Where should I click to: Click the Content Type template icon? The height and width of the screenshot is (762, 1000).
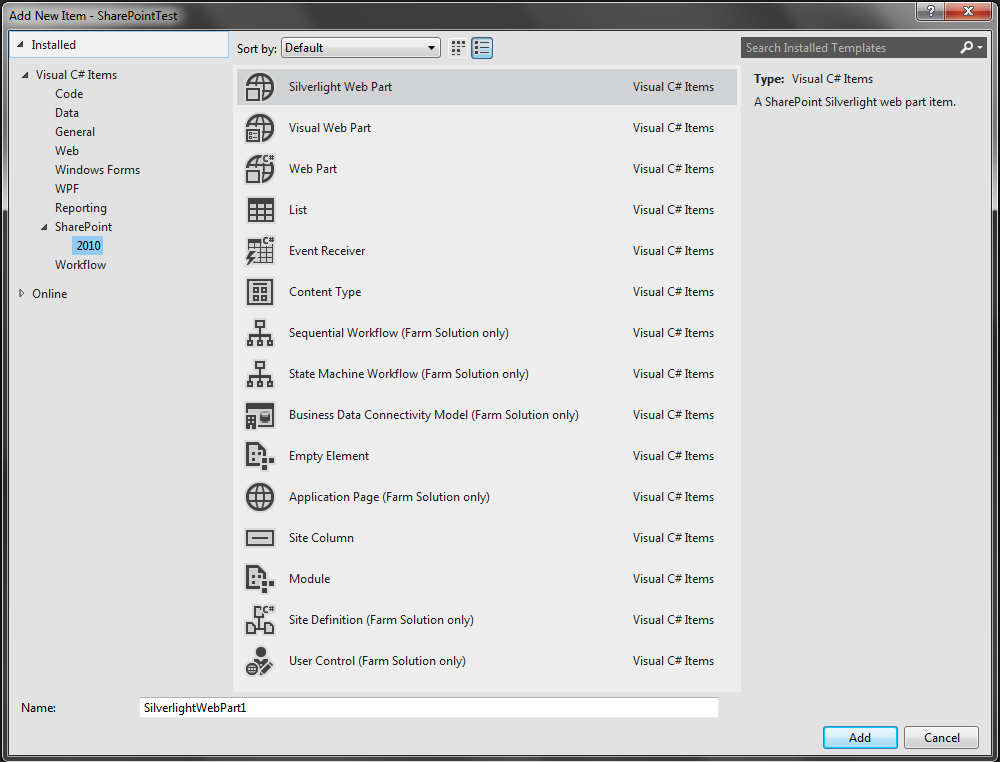[259, 292]
